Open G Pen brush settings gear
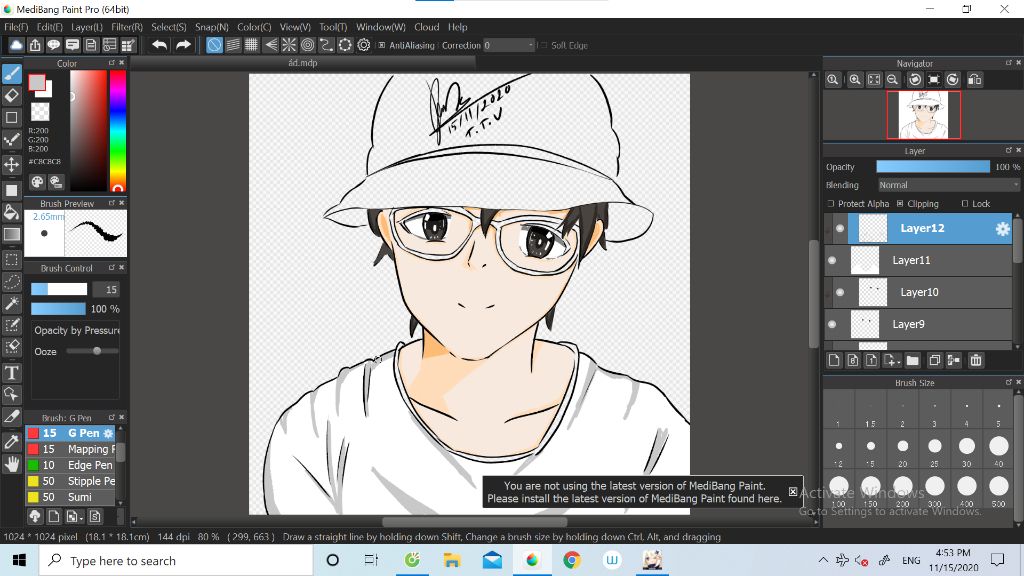Screen dimensions: 1024x576 point(108,433)
